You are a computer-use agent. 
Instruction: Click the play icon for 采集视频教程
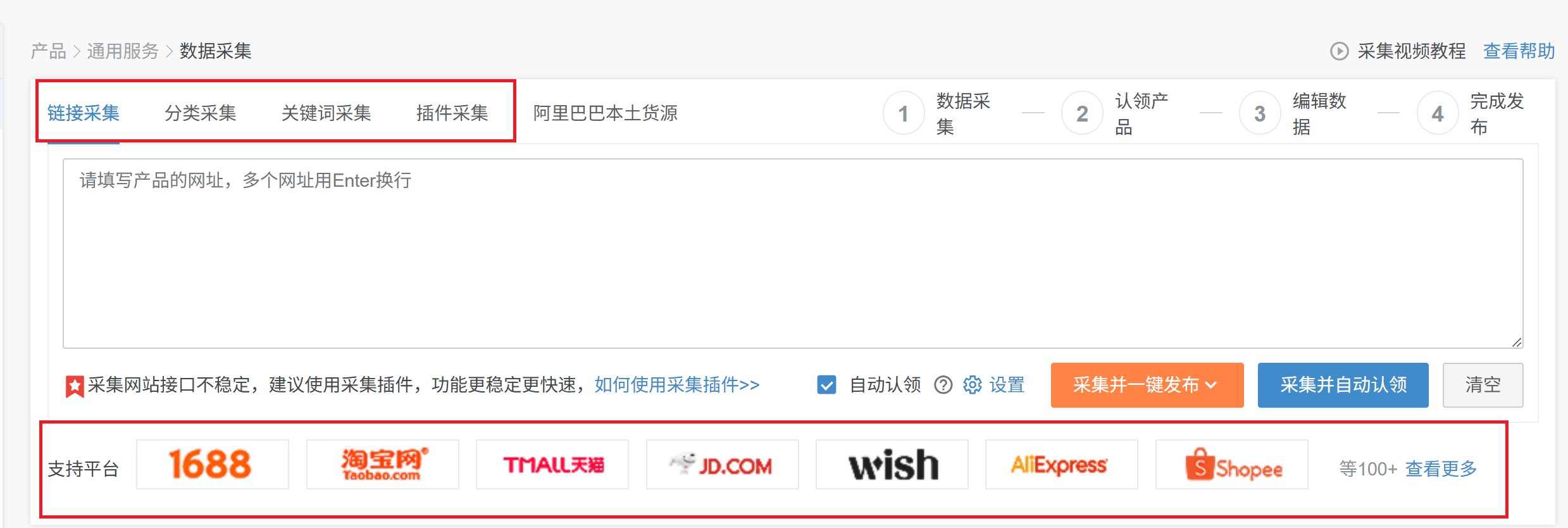(1339, 51)
